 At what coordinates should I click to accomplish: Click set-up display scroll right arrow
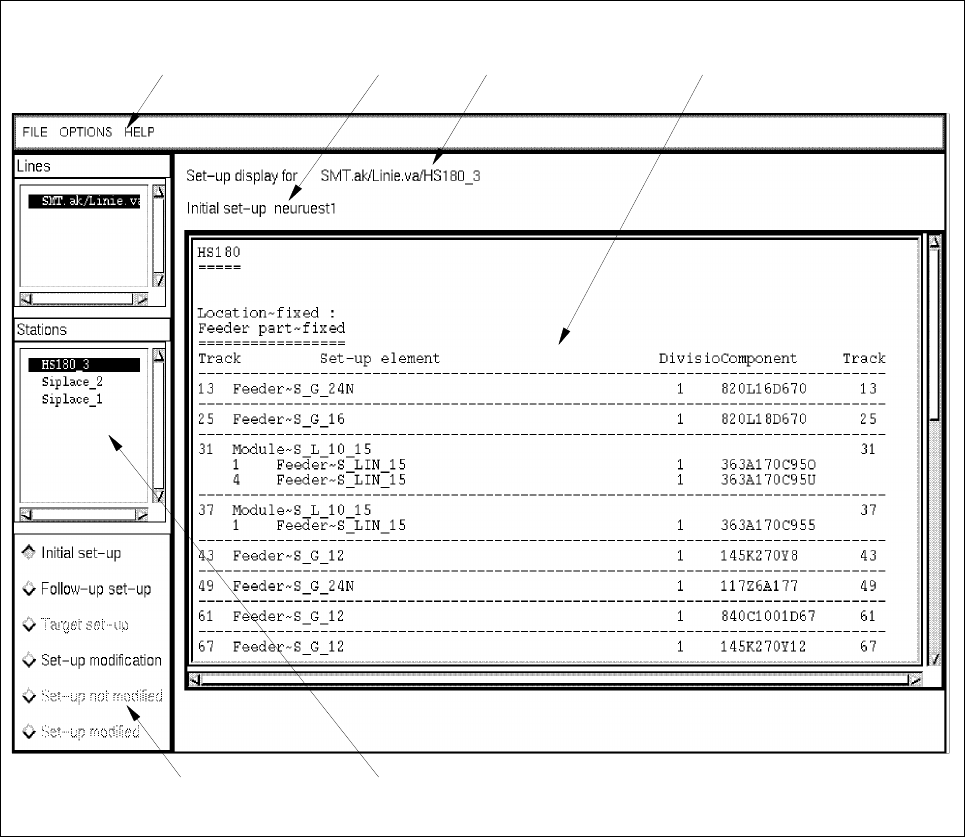coord(915,679)
